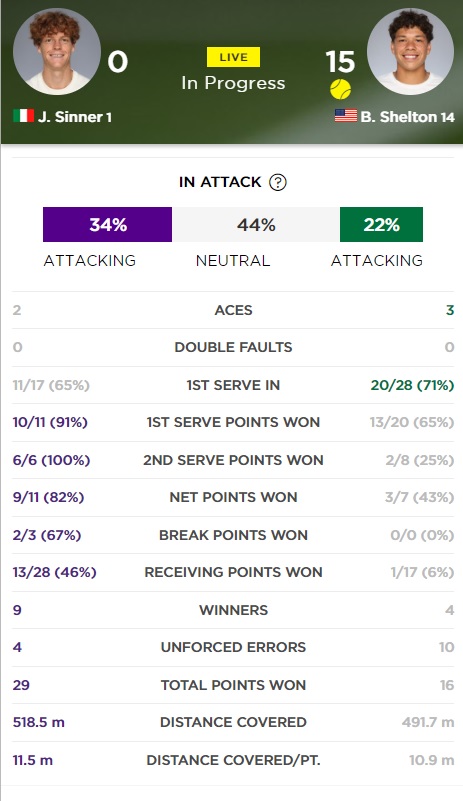
Task: Select the UNFORCED ERRORS row label
Action: [234, 647]
